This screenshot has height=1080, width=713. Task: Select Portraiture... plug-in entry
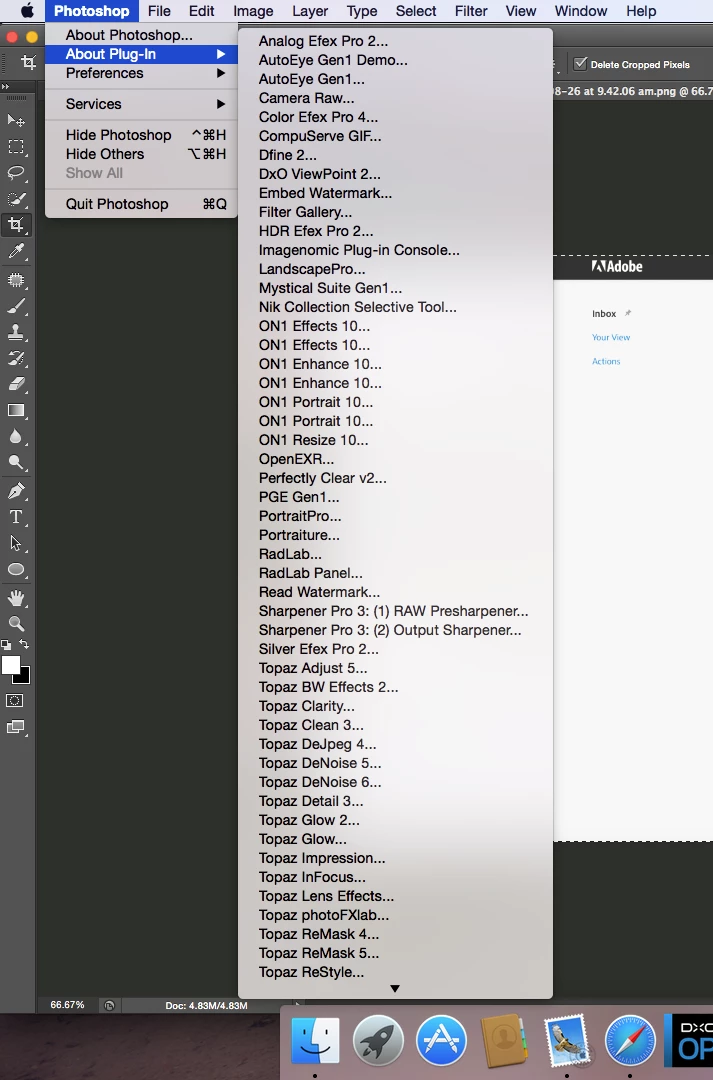(395, 535)
